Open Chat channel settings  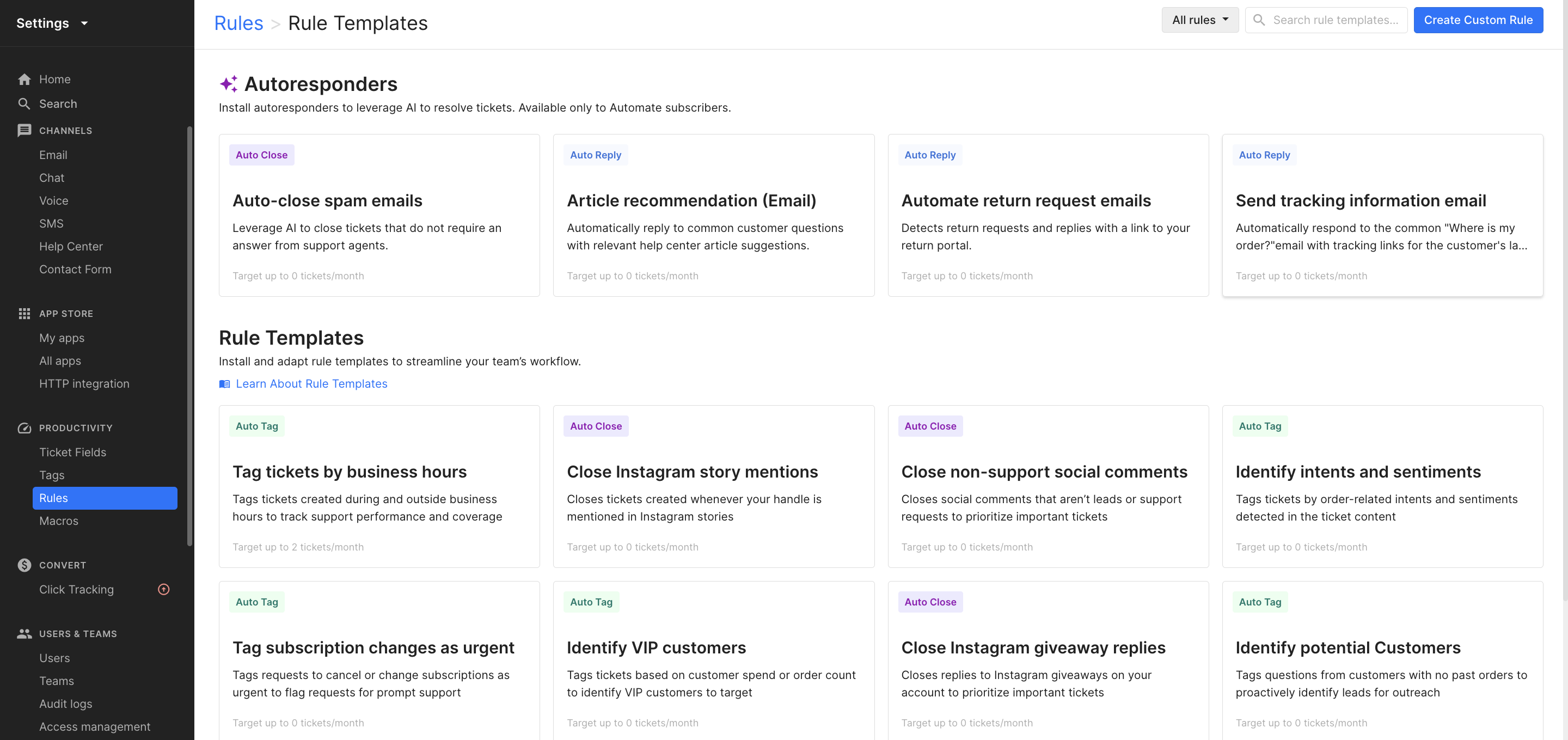pyautogui.click(x=52, y=178)
